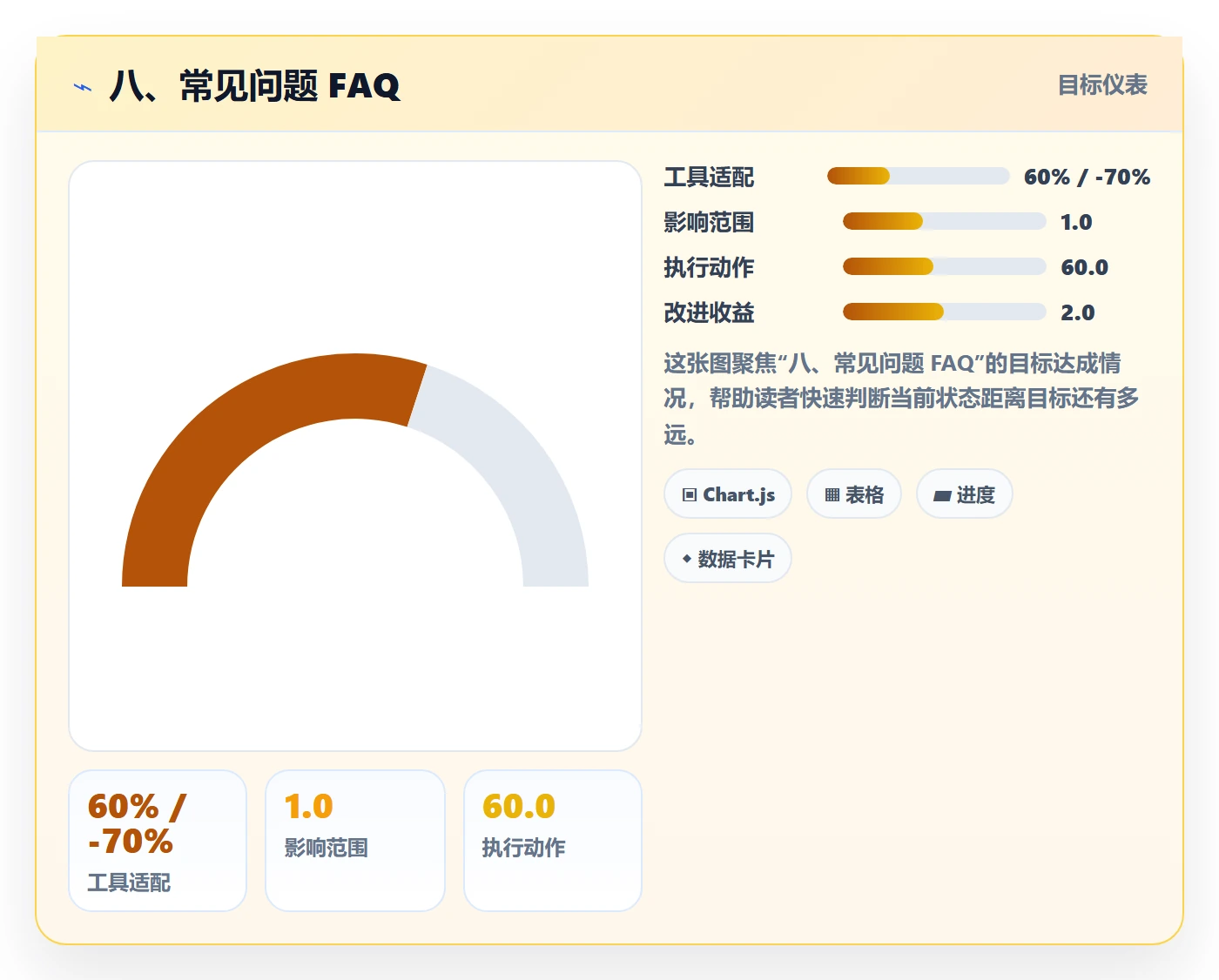Click the 八、常见问题 FAQ heading

(254, 86)
